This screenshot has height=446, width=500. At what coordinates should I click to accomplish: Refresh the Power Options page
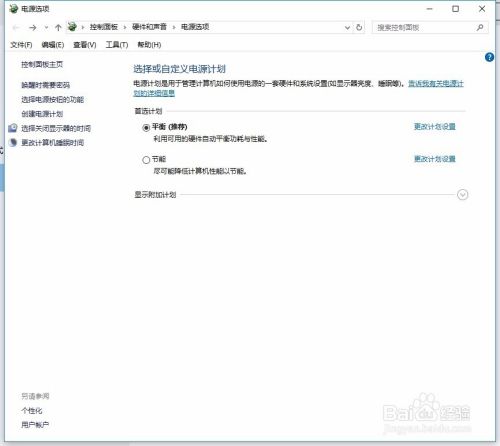click(x=359, y=27)
